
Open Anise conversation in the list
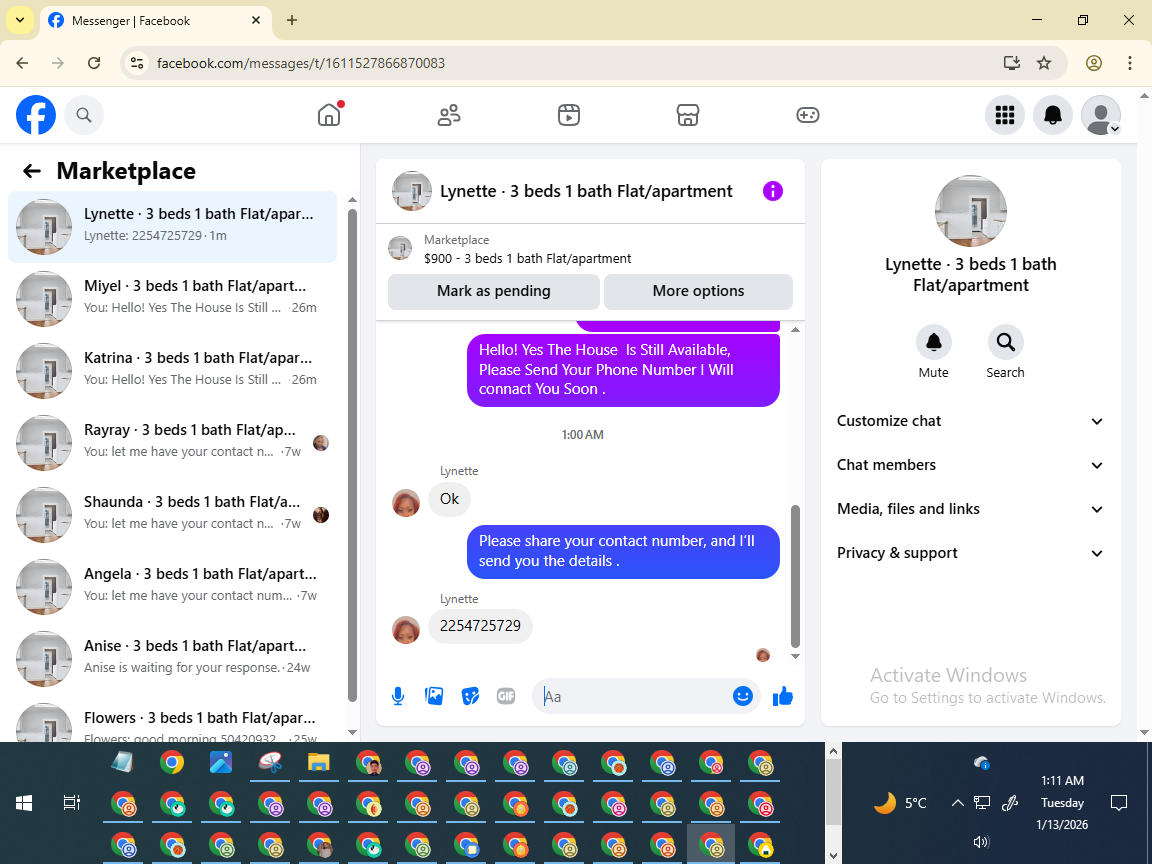tap(173, 658)
